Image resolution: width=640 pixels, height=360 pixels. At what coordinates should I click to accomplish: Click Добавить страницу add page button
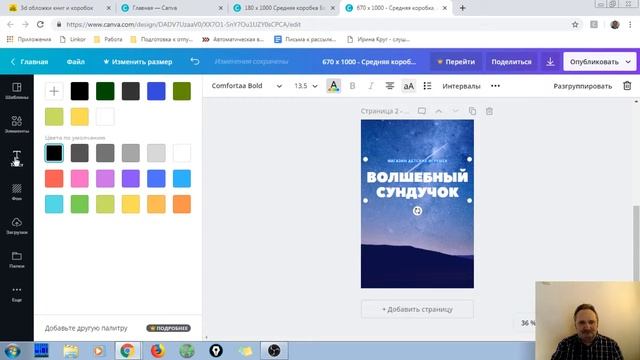pos(417,309)
